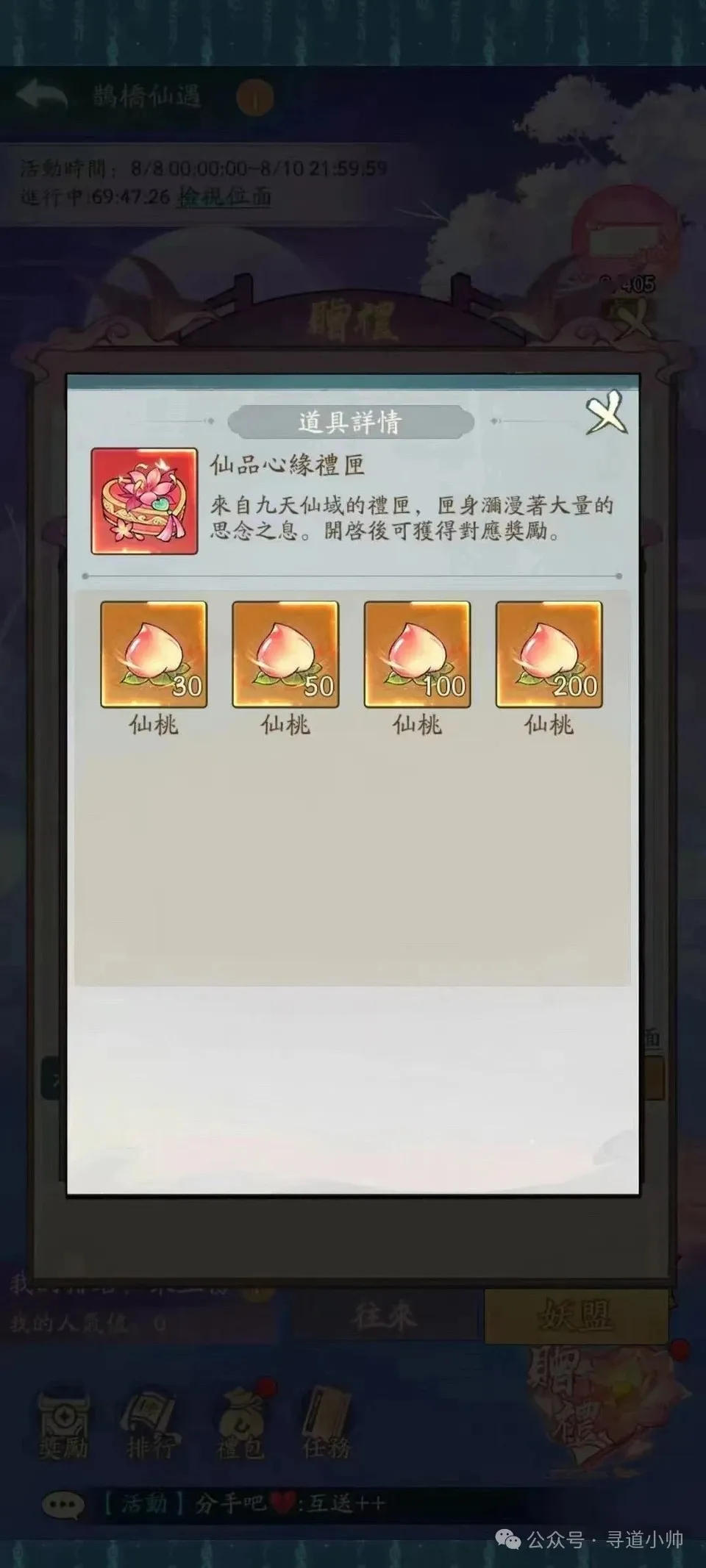Select the 仙桃 reward with quantity 50

tap(285, 654)
